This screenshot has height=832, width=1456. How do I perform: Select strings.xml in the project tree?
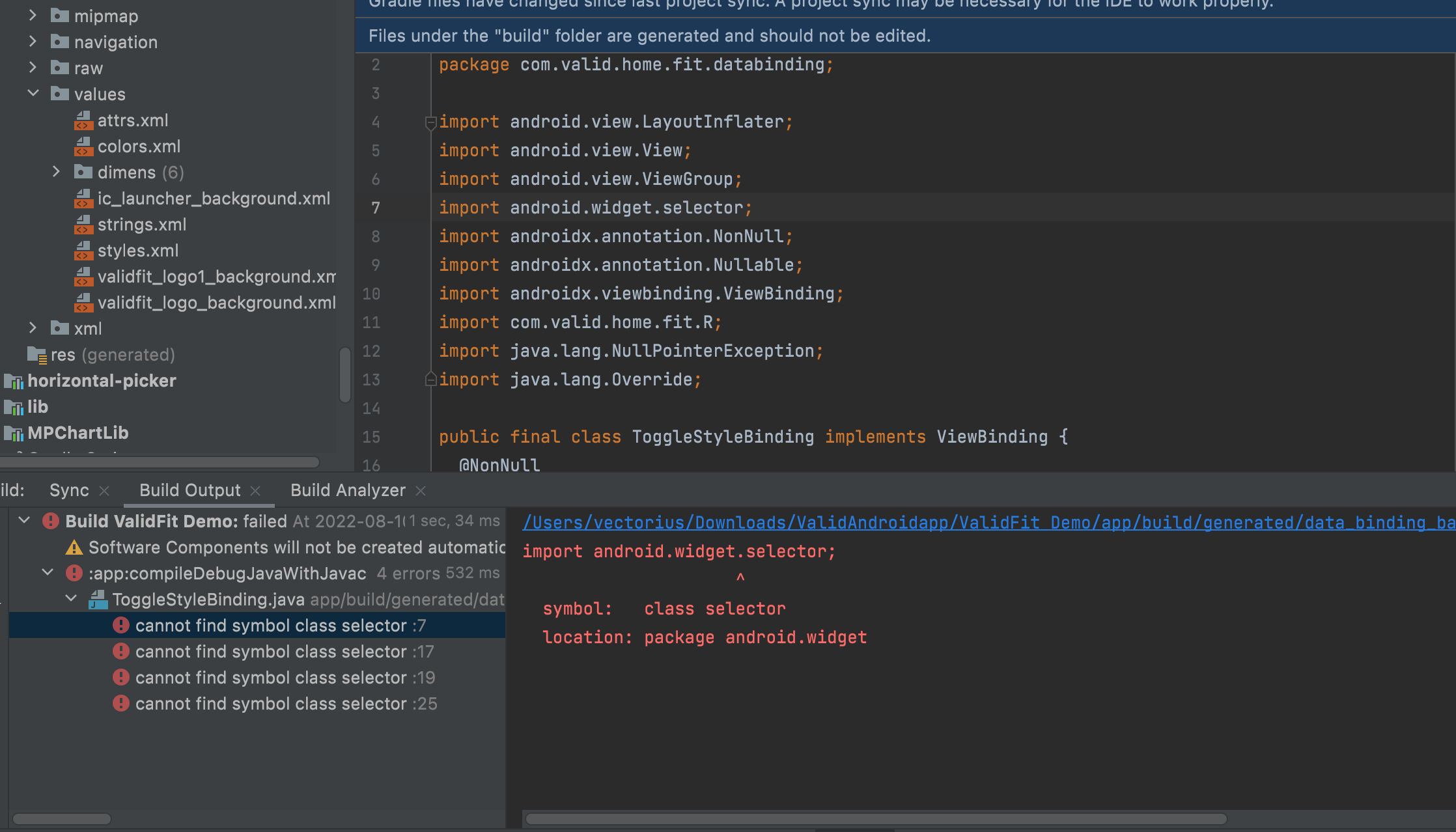pyautogui.click(x=142, y=225)
